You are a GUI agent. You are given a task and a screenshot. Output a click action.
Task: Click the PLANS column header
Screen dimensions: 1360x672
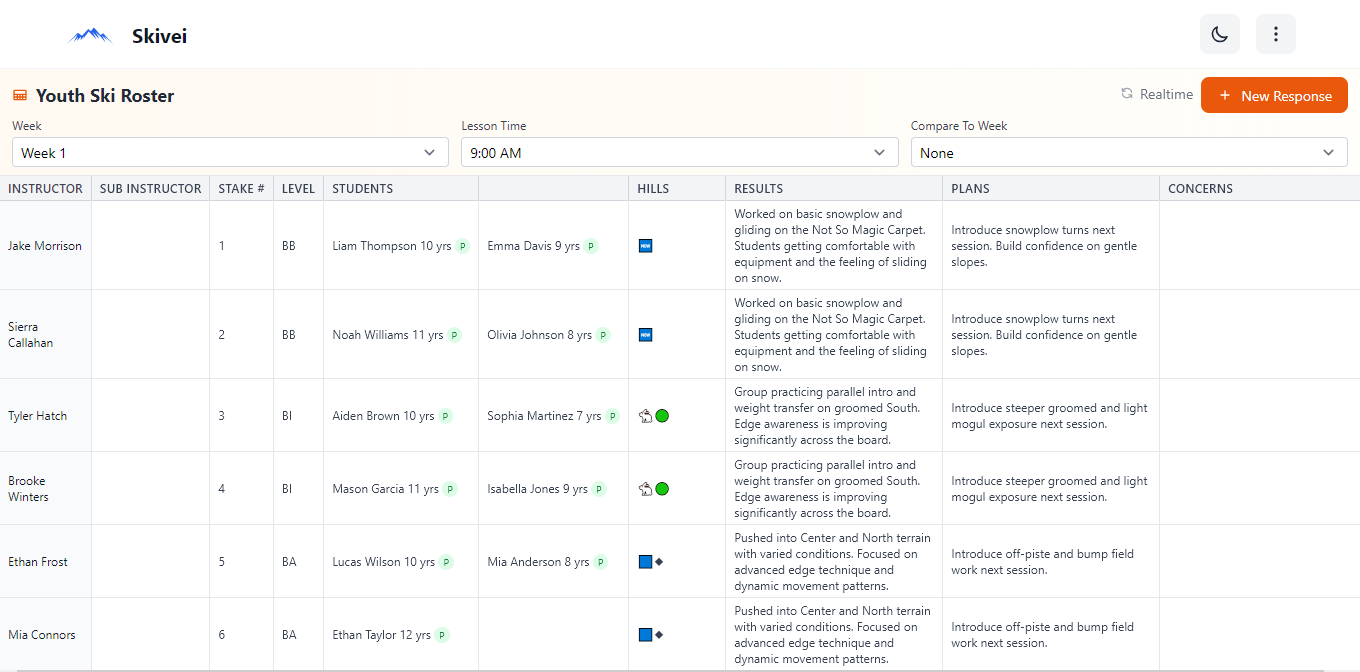[x=1051, y=188]
